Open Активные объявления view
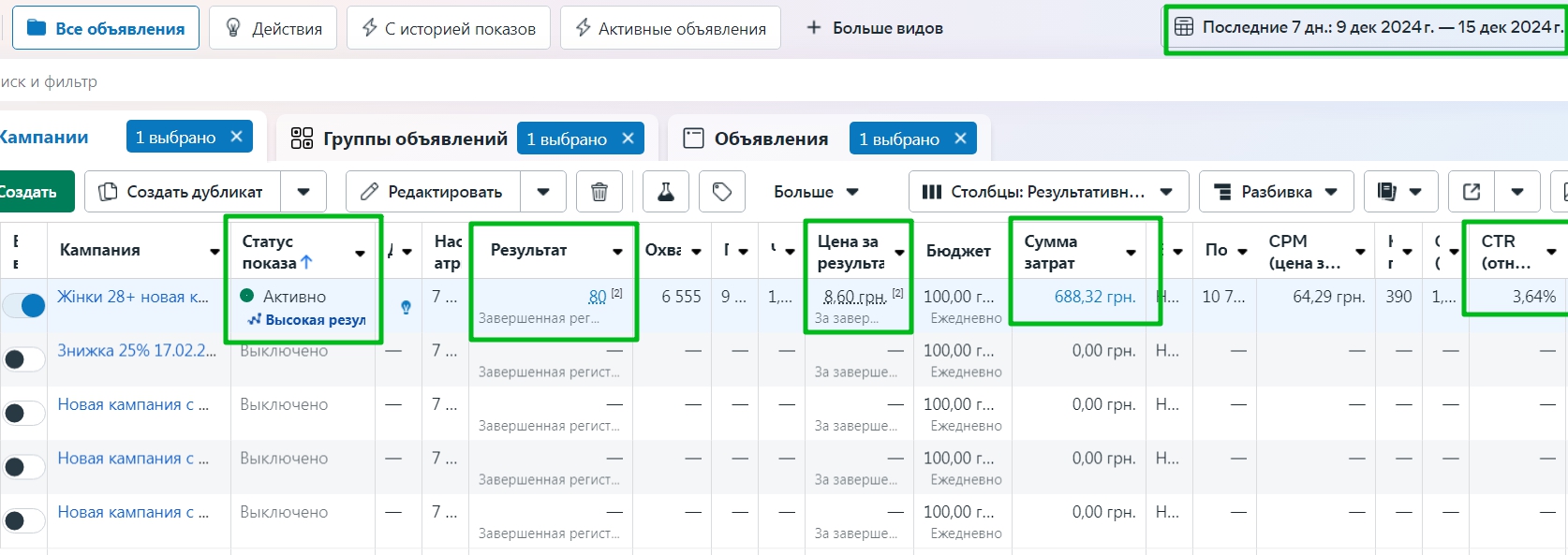This screenshot has width=1568, height=555. (x=671, y=28)
